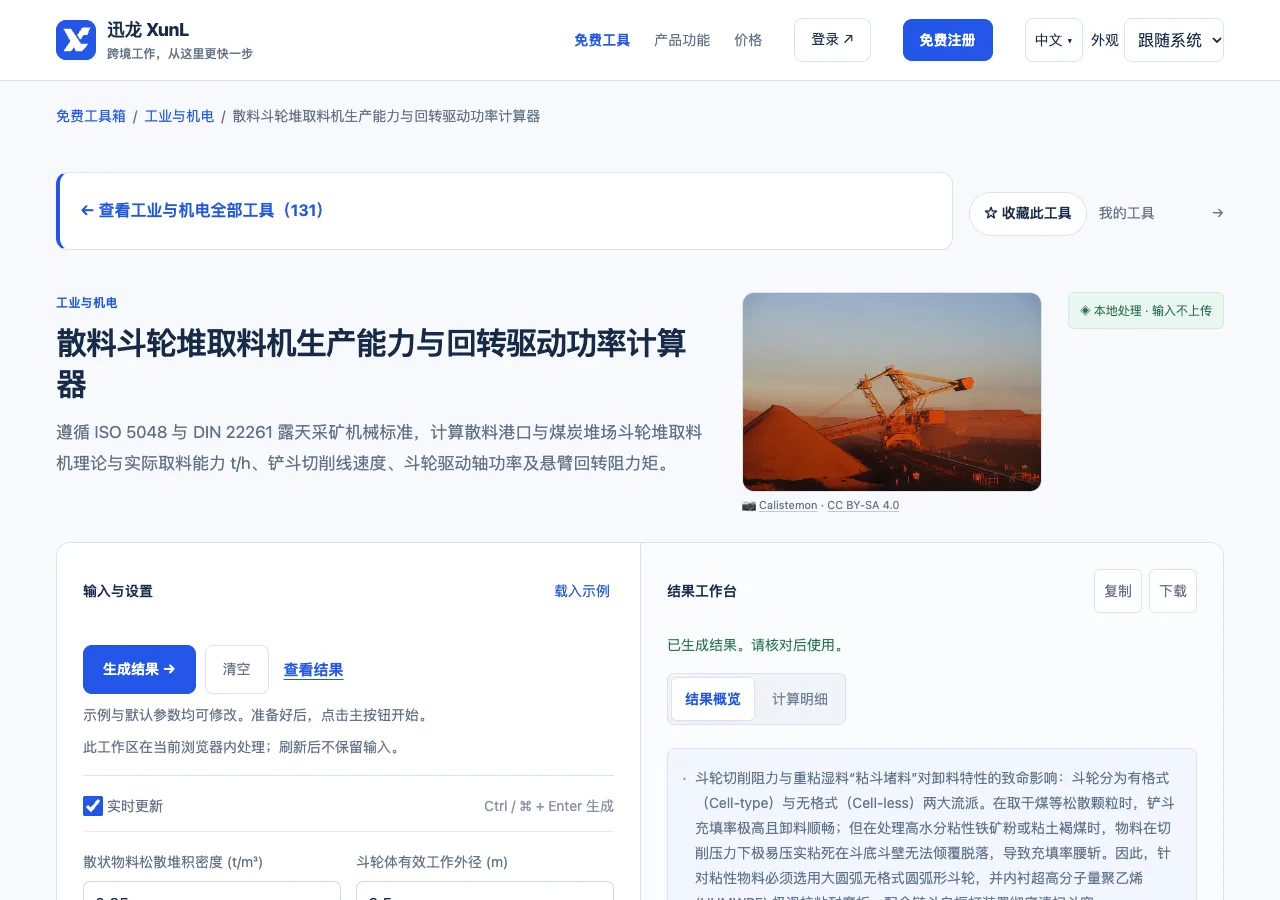Follow the 查看结果 link

point(314,670)
